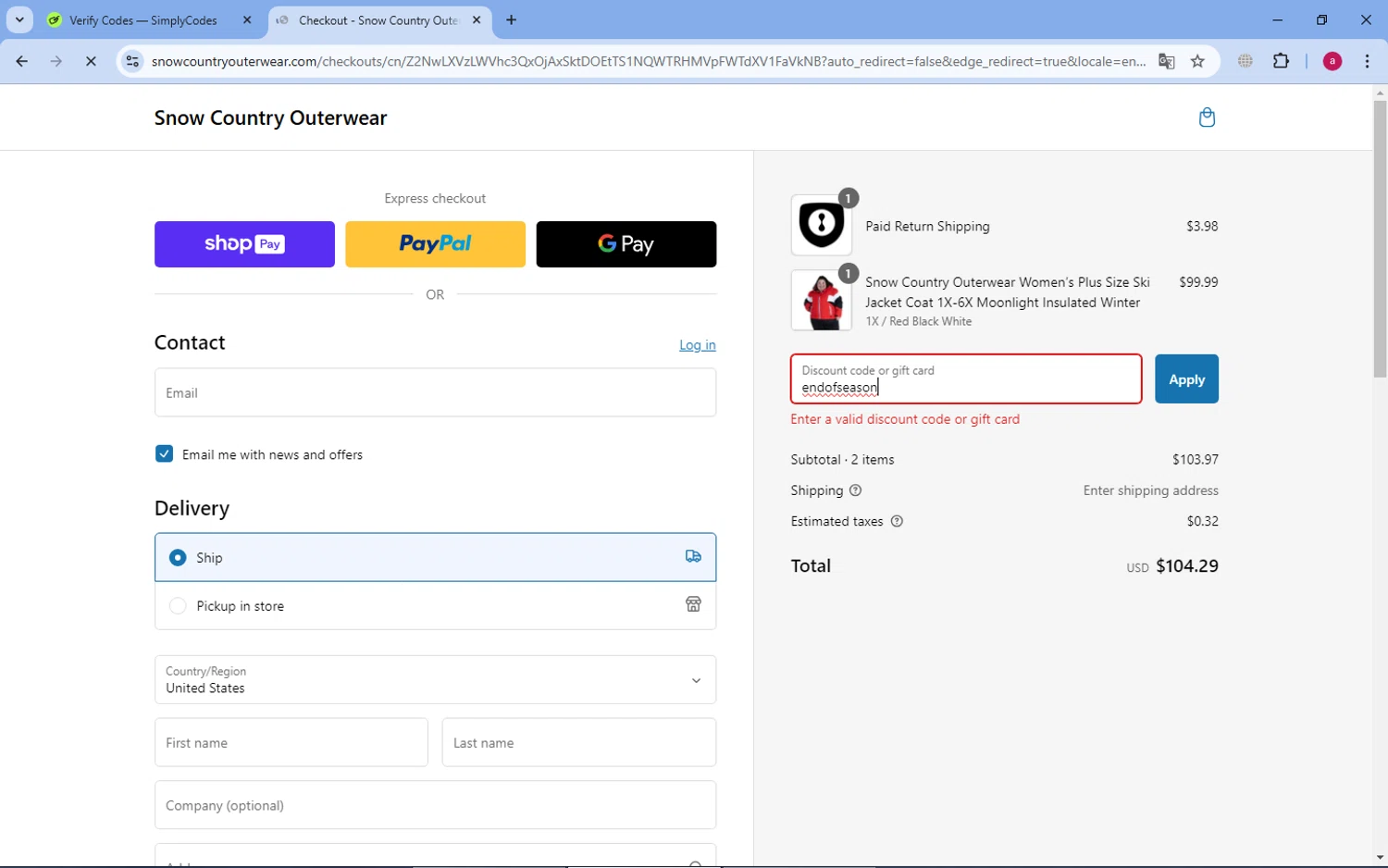Click the browser back arrow
This screenshot has height=868, width=1388.
(21, 61)
